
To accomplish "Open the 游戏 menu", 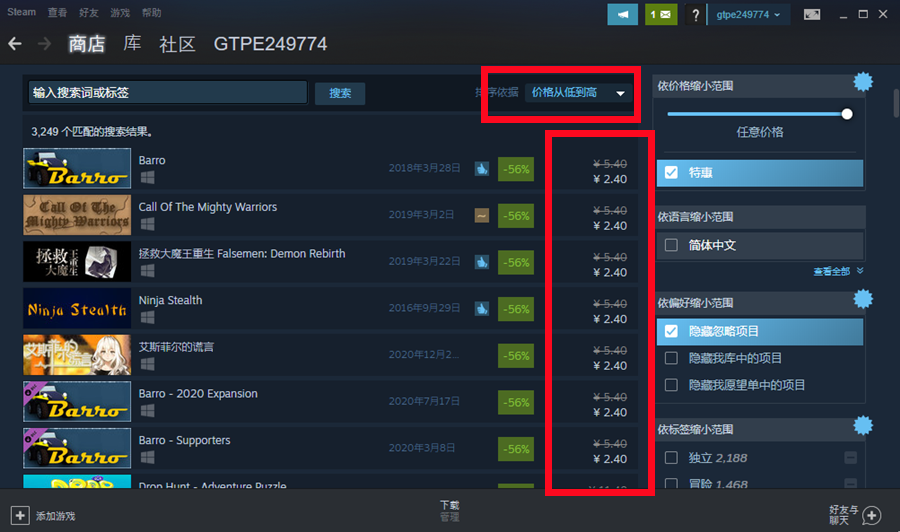I will (x=120, y=12).
